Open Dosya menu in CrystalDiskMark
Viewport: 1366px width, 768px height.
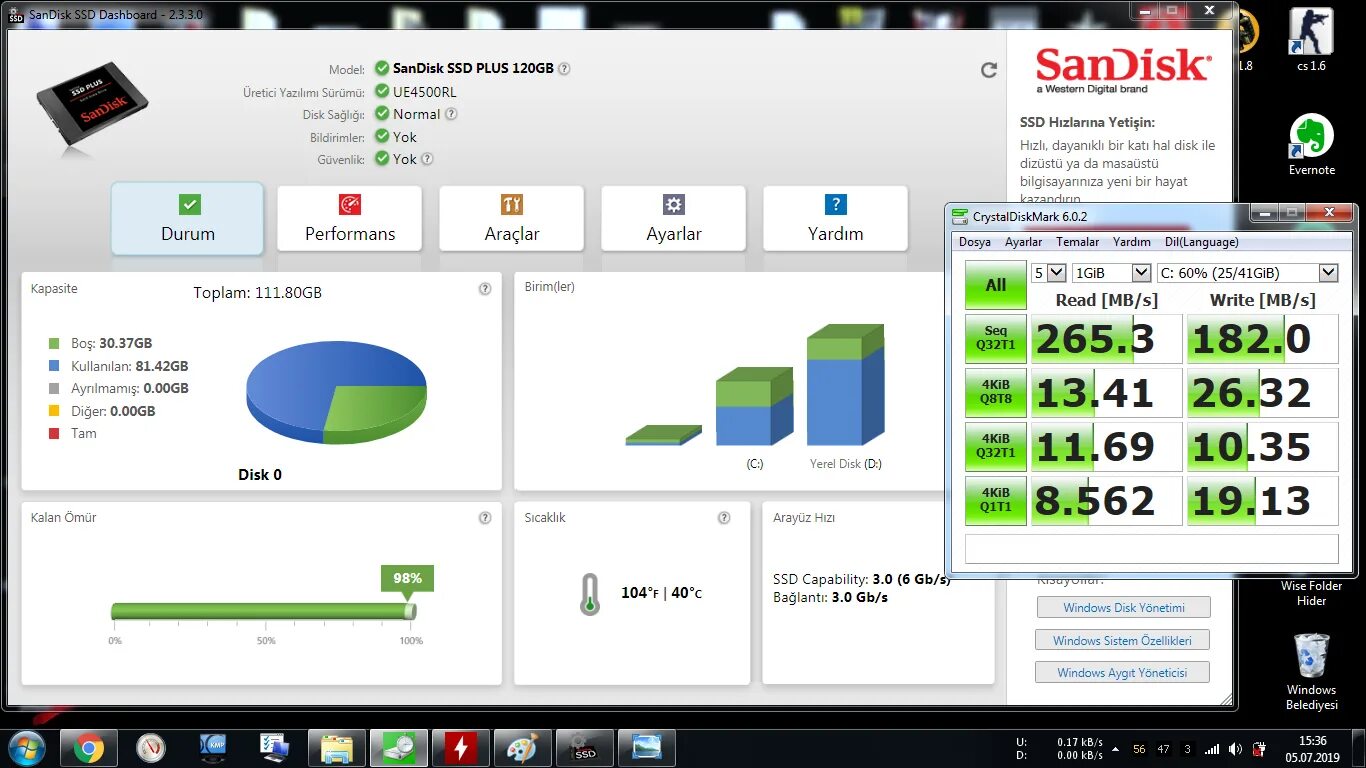click(975, 242)
